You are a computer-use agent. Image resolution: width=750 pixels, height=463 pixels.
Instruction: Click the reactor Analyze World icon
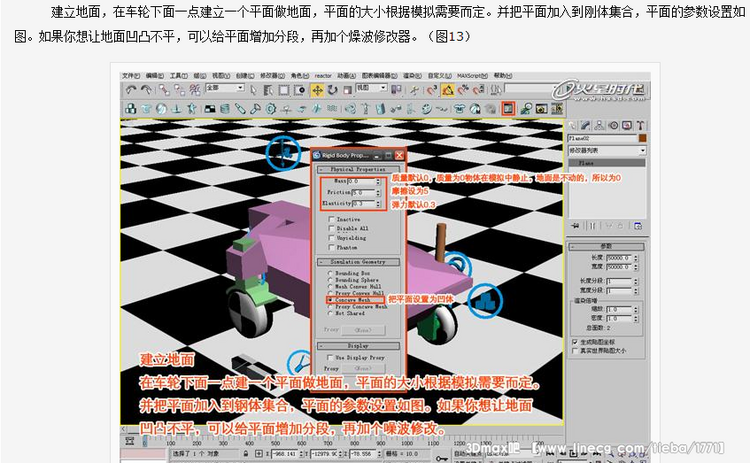[x=526, y=109]
